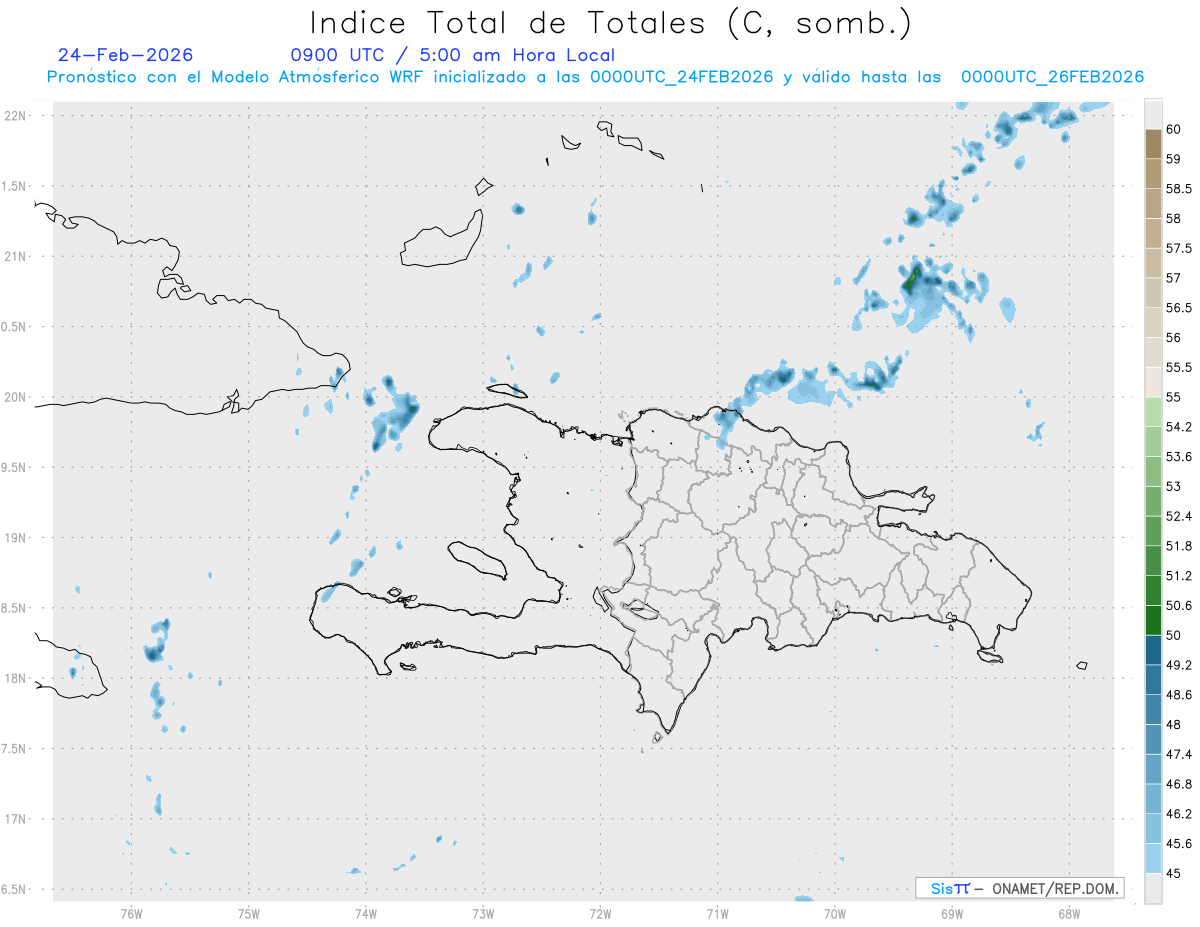Image resolution: width=1200 pixels, height=927 pixels.
Task: Click the '18N' latitude label
Action: (x=15, y=678)
